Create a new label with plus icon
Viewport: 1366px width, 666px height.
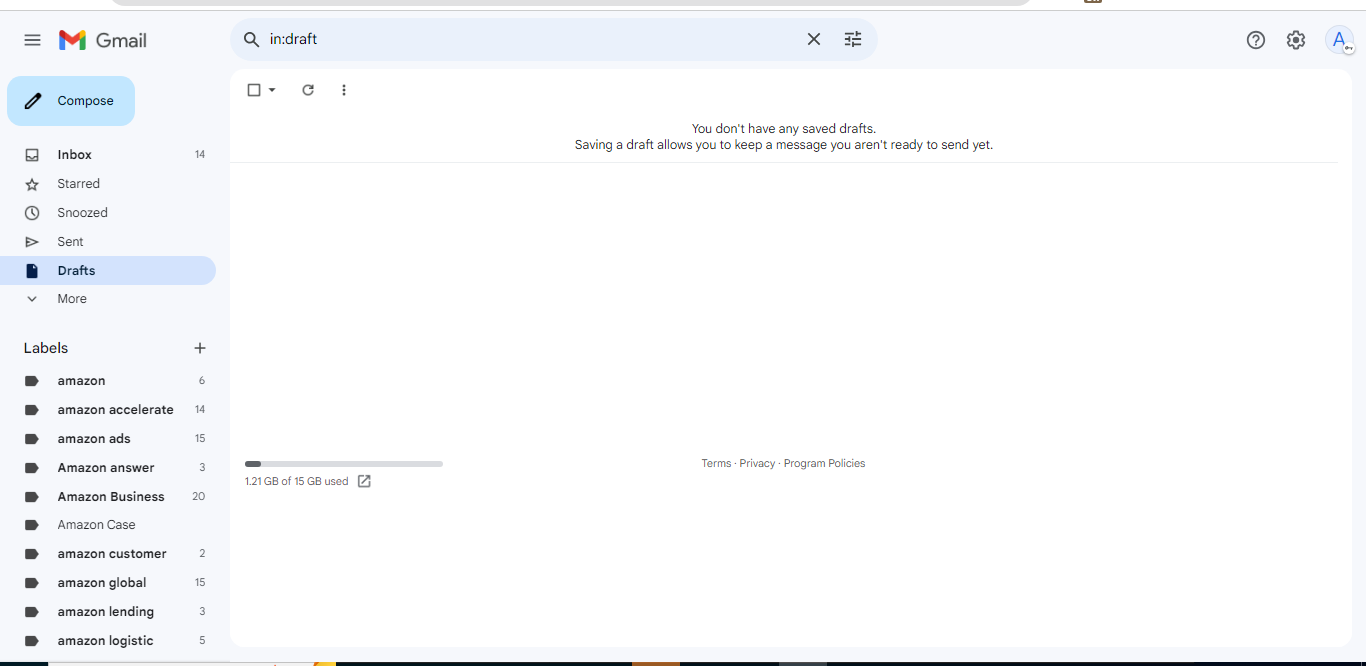tap(200, 348)
